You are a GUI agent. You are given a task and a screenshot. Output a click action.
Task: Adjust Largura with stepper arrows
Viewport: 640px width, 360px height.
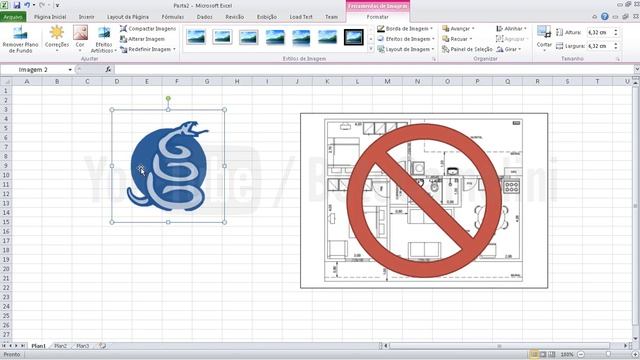616,46
